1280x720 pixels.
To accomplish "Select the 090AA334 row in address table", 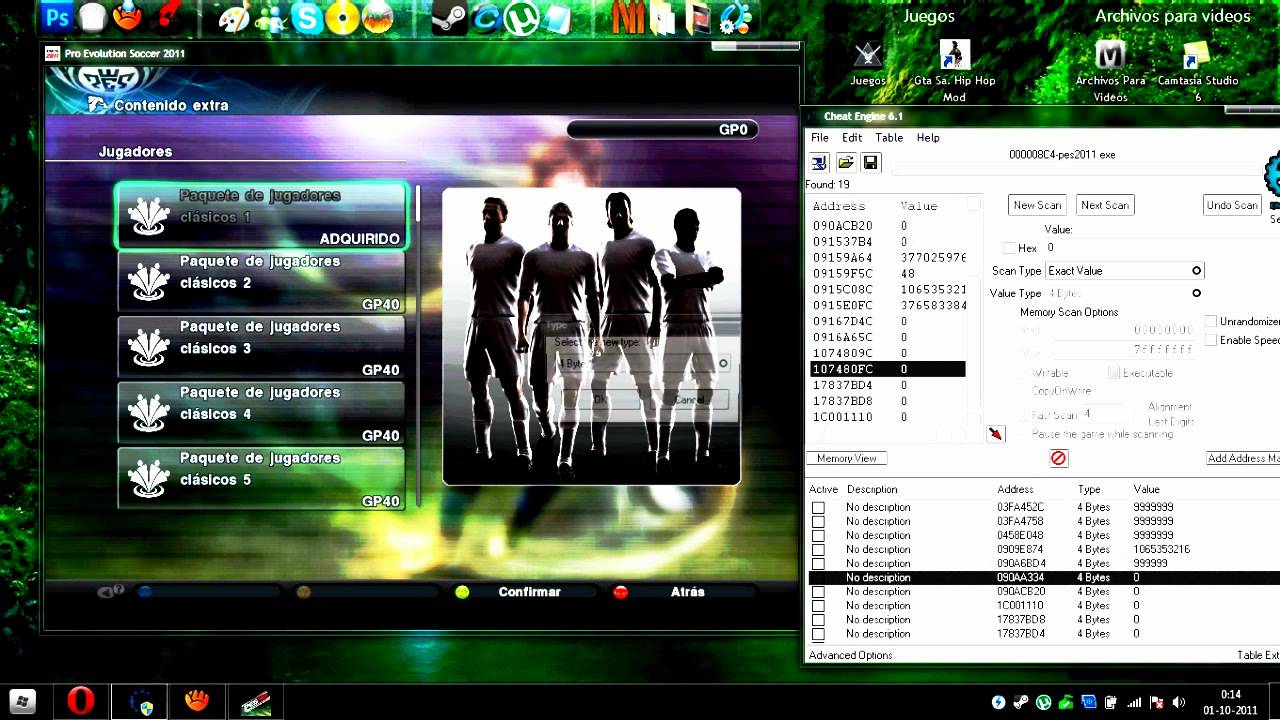I will 1044,578.
